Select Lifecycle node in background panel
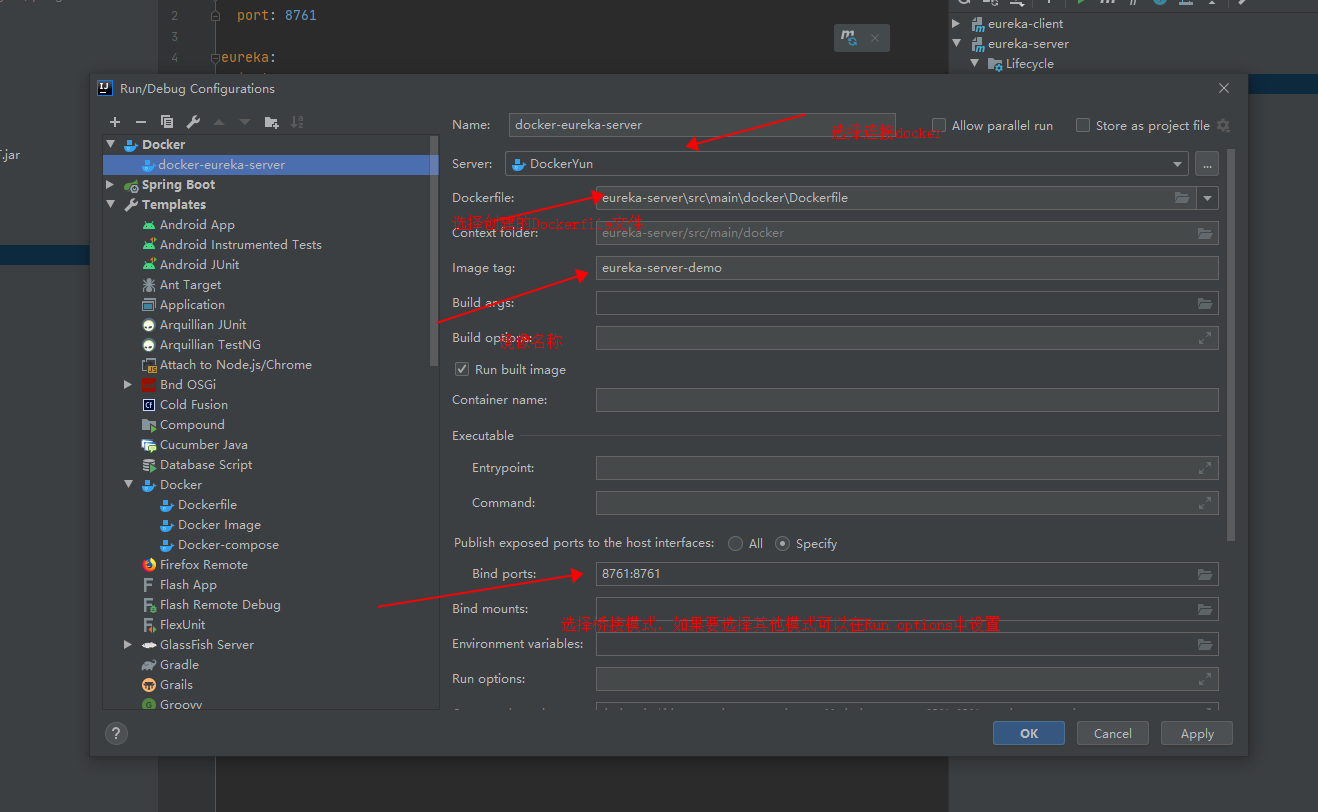1318x812 pixels. pyautogui.click(x=1029, y=63)
